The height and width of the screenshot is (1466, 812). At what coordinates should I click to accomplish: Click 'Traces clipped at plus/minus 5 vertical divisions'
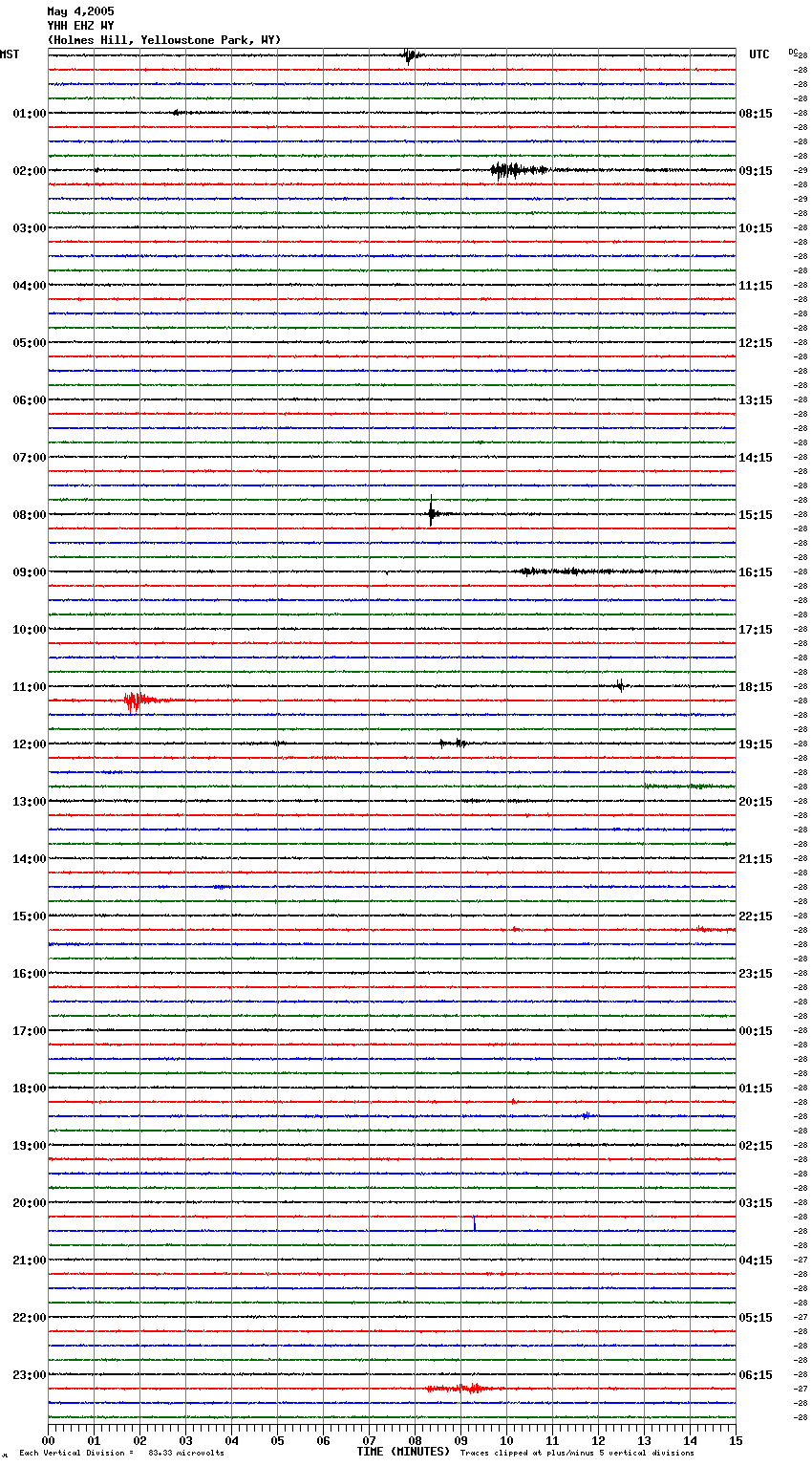coord(577,1453)
